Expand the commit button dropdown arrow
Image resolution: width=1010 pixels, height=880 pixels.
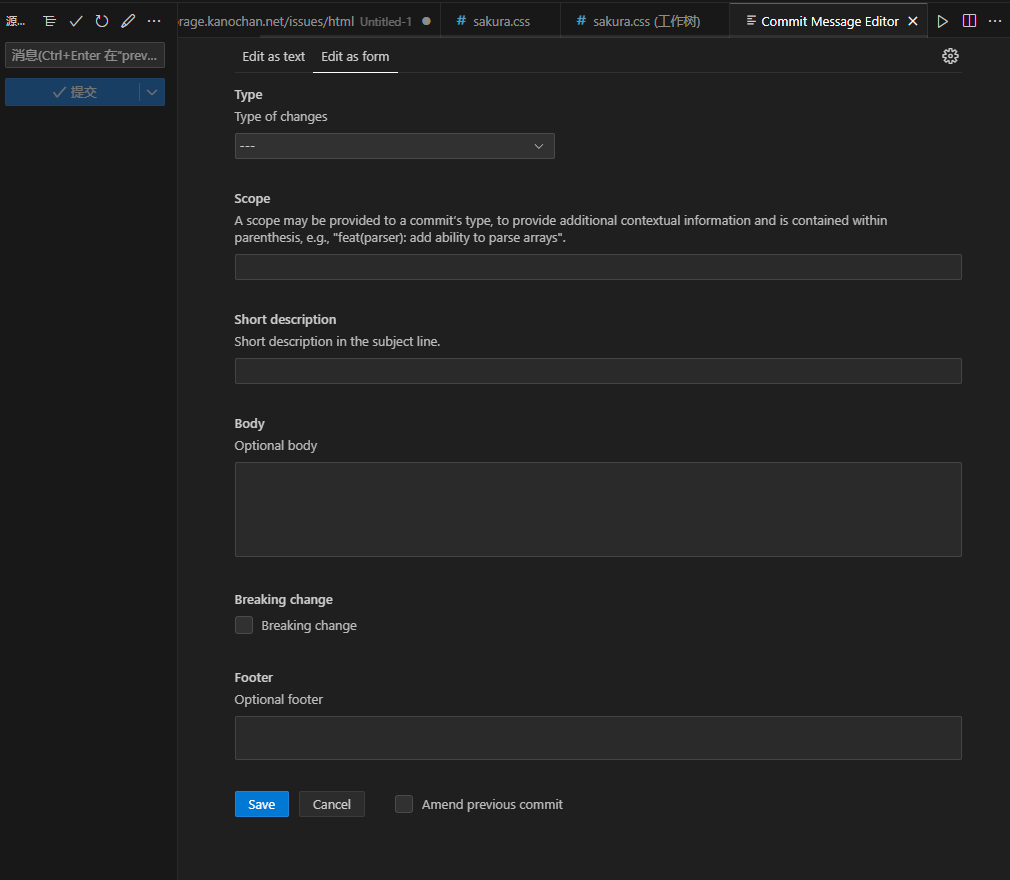point(152,92)
